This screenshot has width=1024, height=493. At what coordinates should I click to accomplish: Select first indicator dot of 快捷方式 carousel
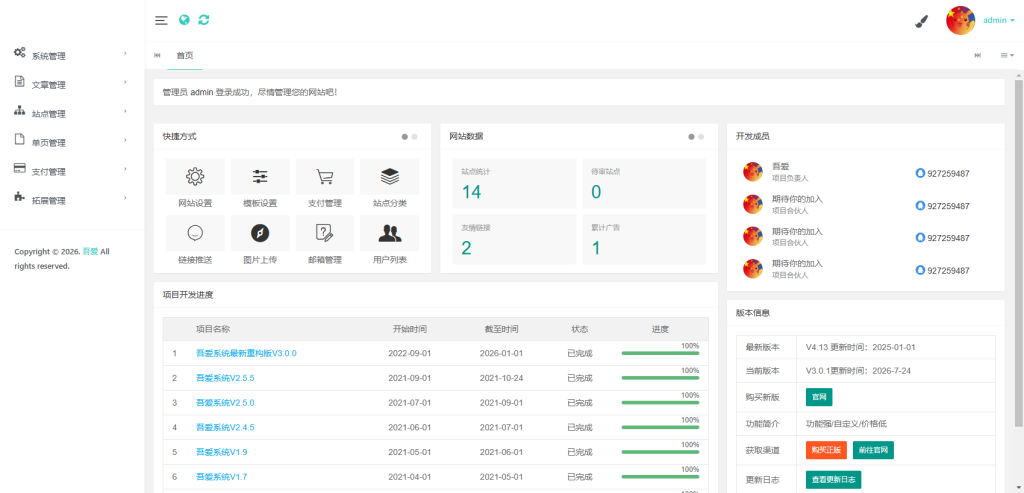pyautogui.click(x=405, y=137)
